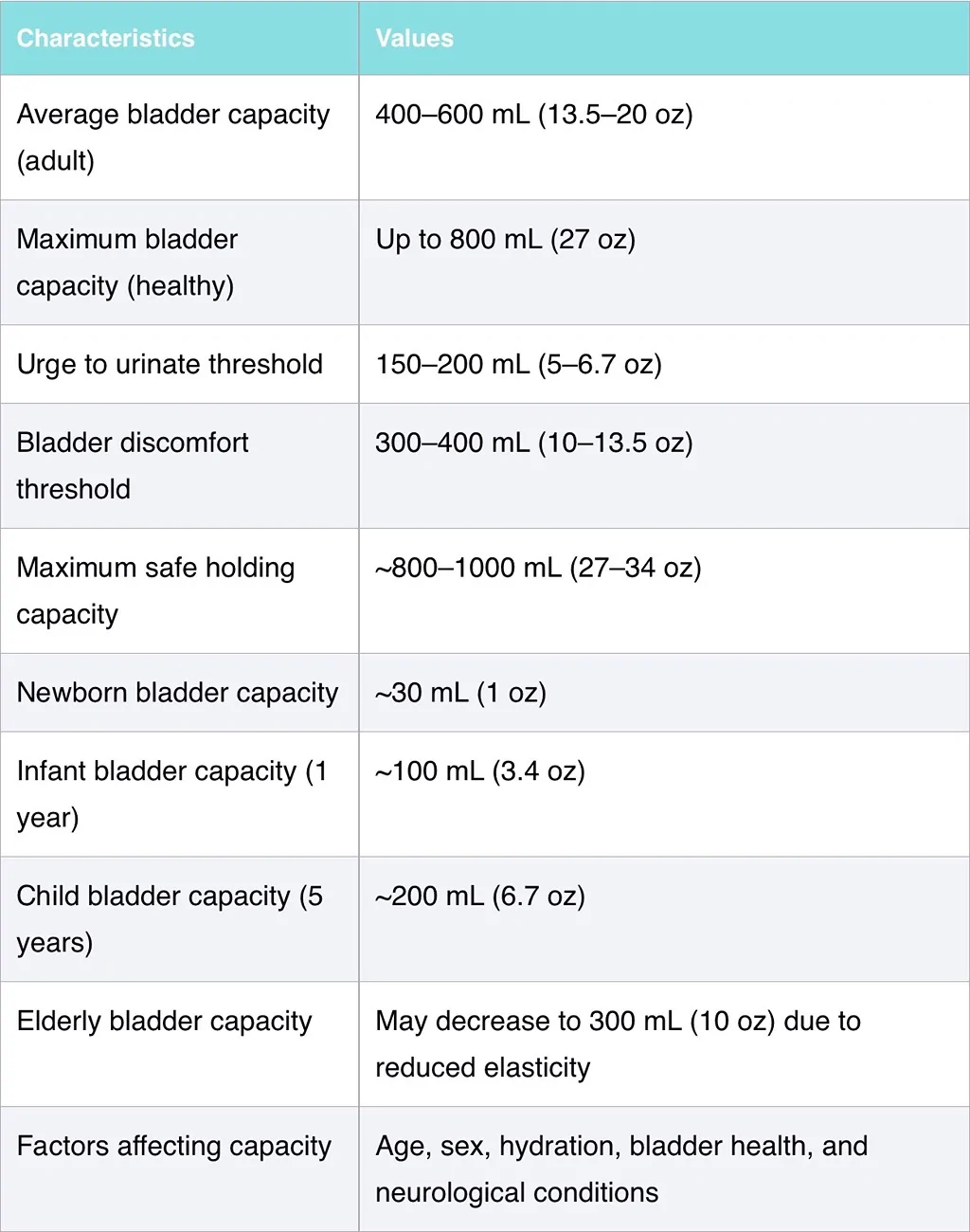This screenshot has width=970, height=1232.
Task: Select the Urge to urinate threshold row label
Action: coord(170,365)
